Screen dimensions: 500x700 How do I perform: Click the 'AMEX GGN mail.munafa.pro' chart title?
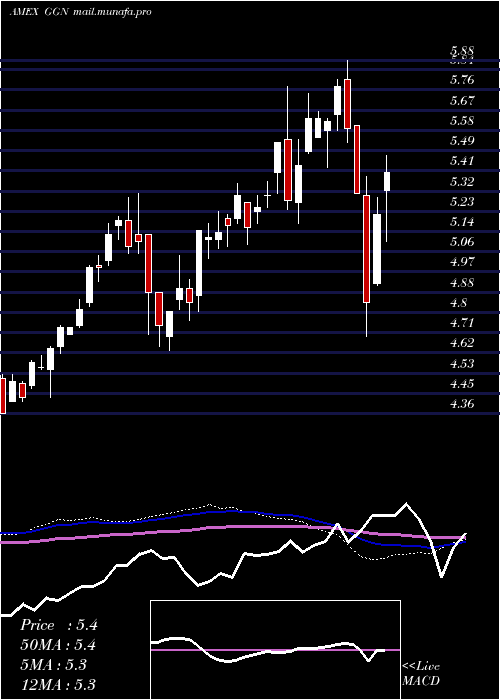[80, 12]
